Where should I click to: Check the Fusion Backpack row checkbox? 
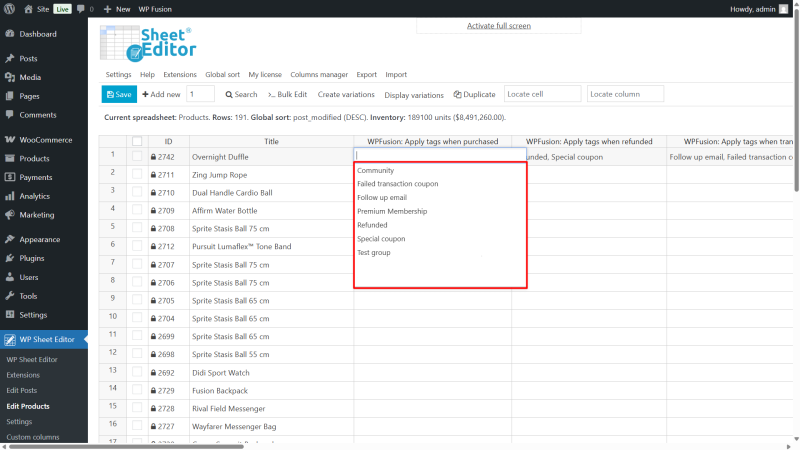tap(137, 390)
